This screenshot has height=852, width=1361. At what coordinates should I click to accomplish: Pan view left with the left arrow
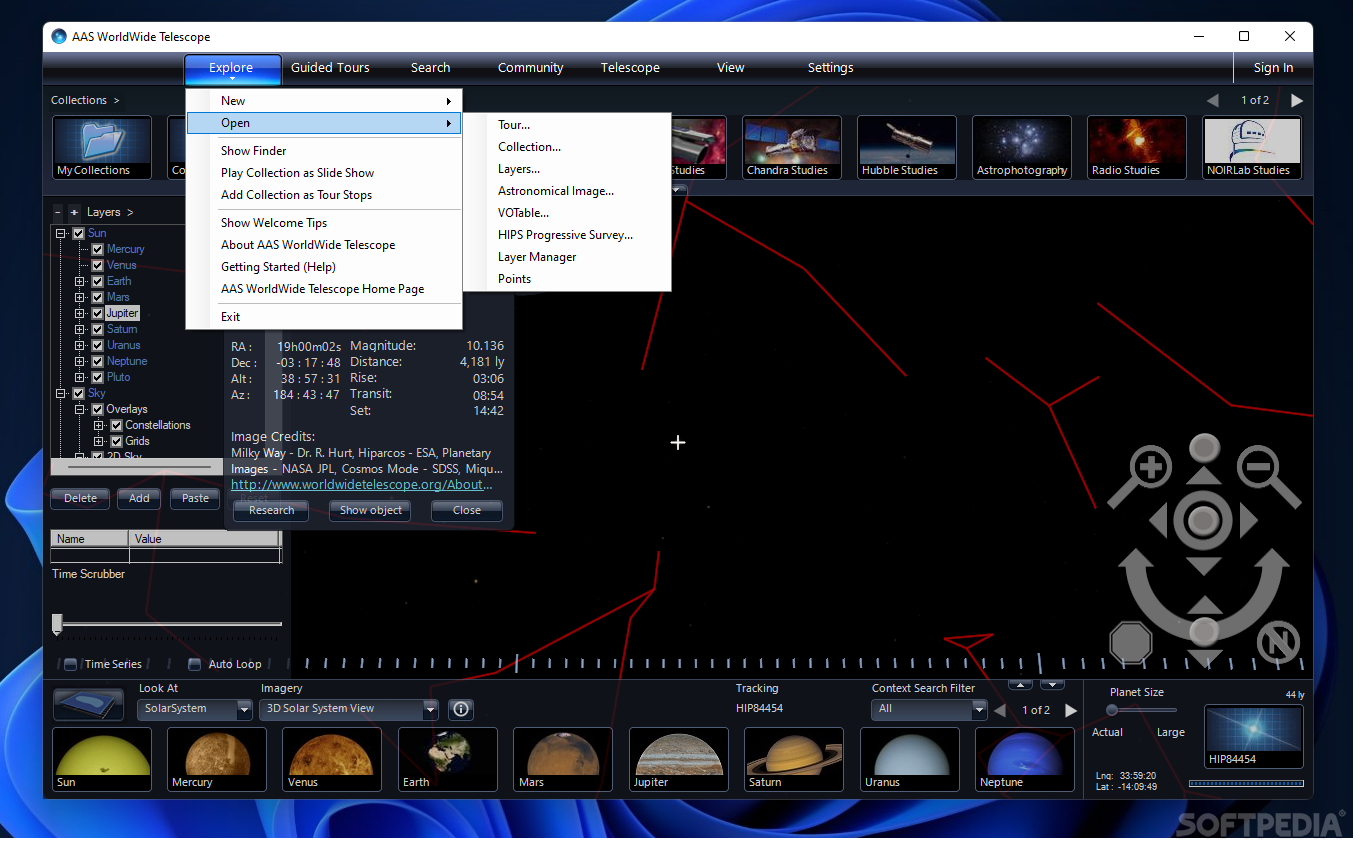(x=1158, y=521)
